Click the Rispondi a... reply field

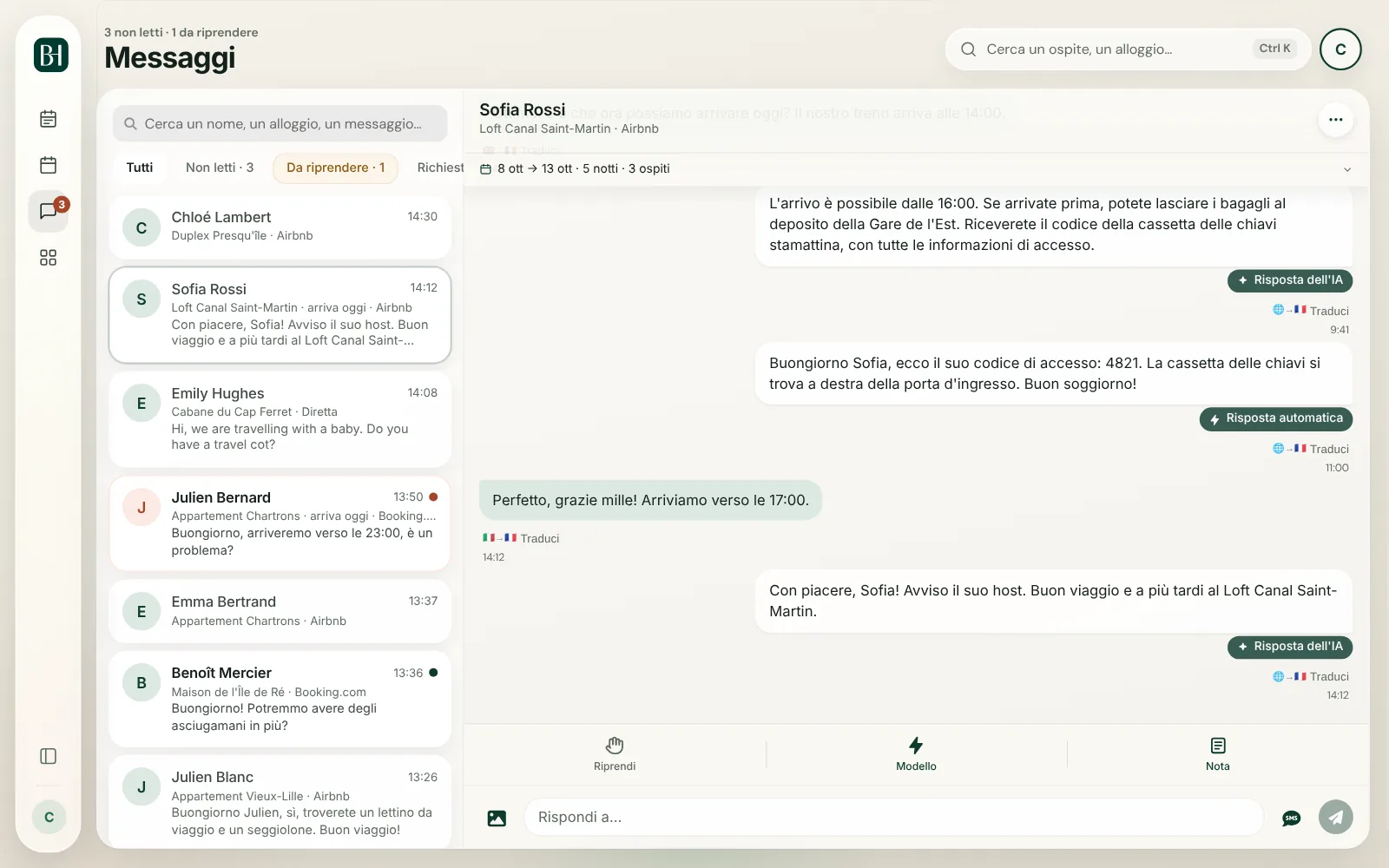click(x=893, y=818)
